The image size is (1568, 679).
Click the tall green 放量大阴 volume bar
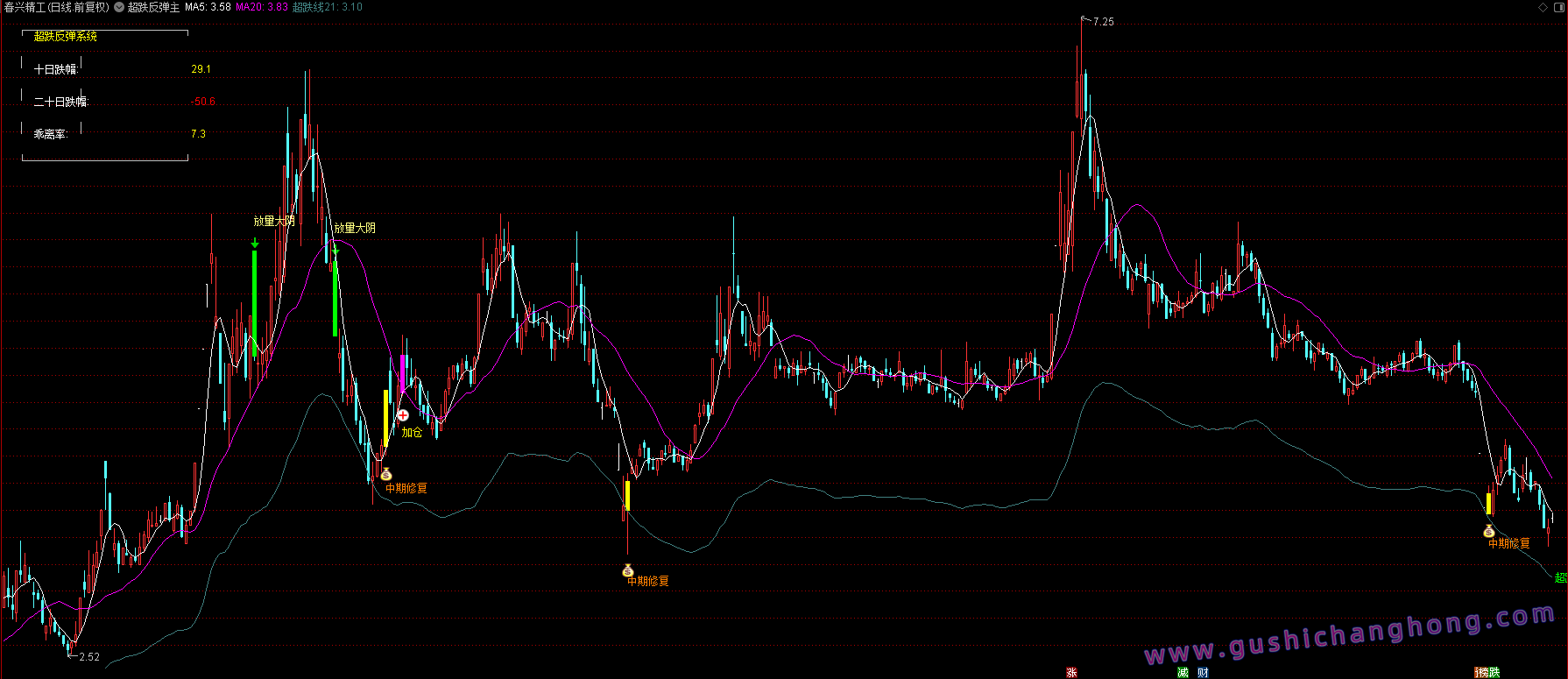[255, 302]
